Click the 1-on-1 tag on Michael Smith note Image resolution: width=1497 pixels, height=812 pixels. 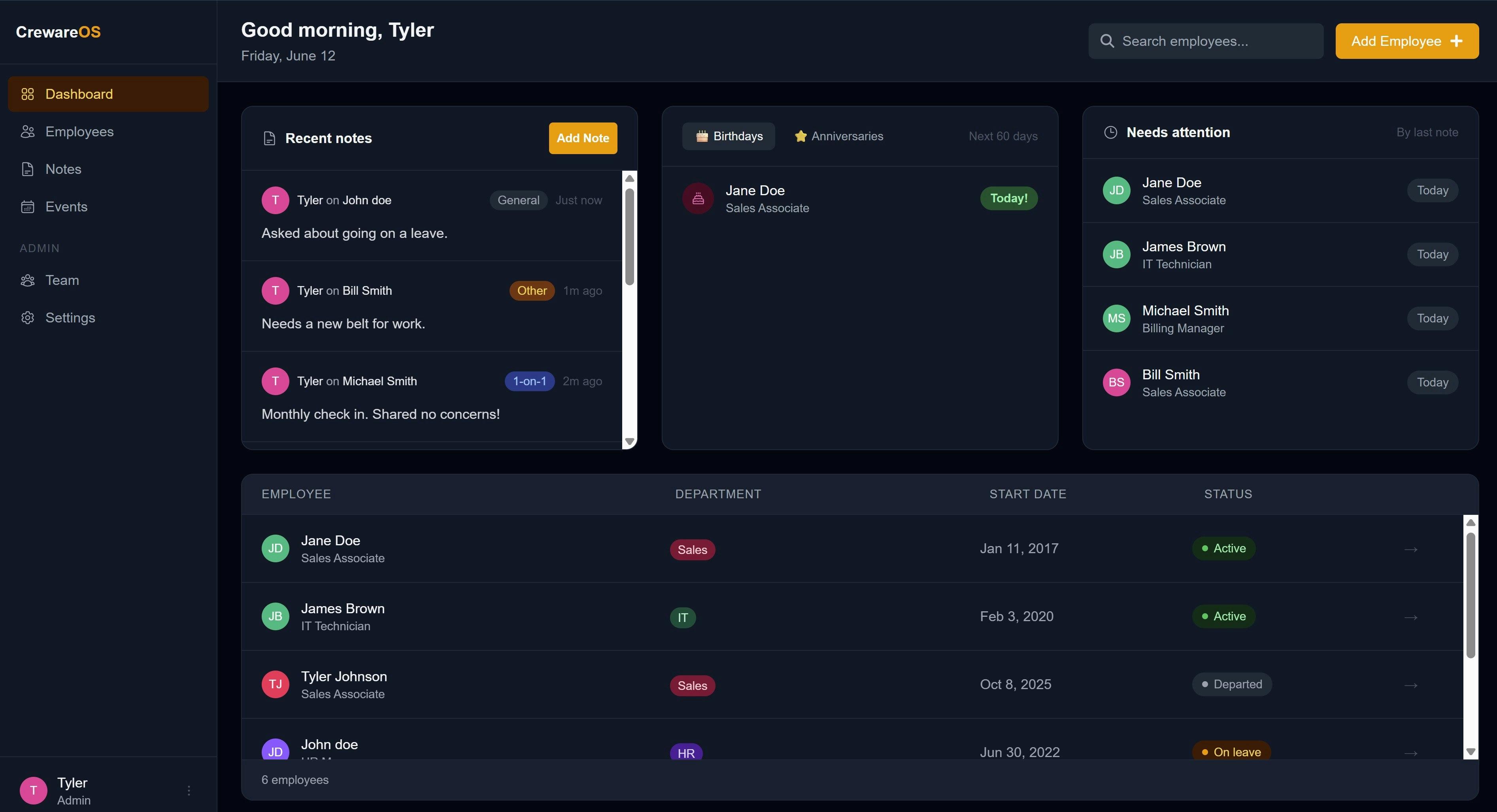(529, 382)
